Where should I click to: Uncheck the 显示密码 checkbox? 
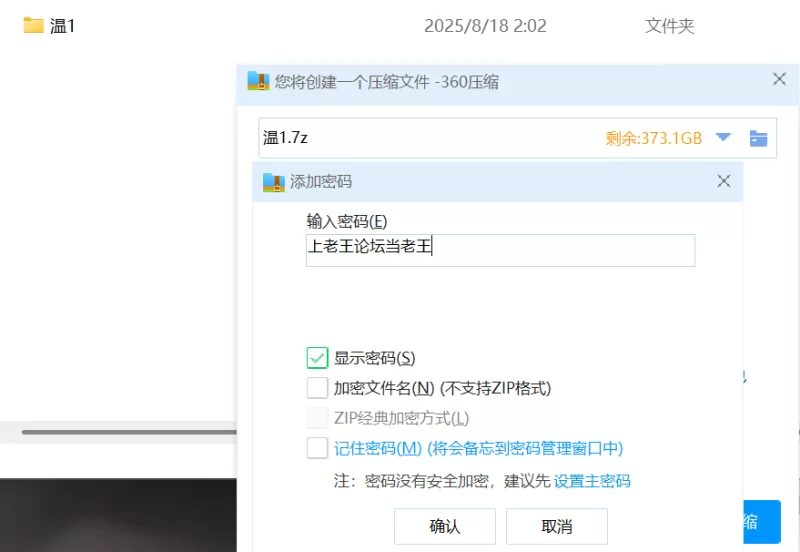tap(317, 358)
